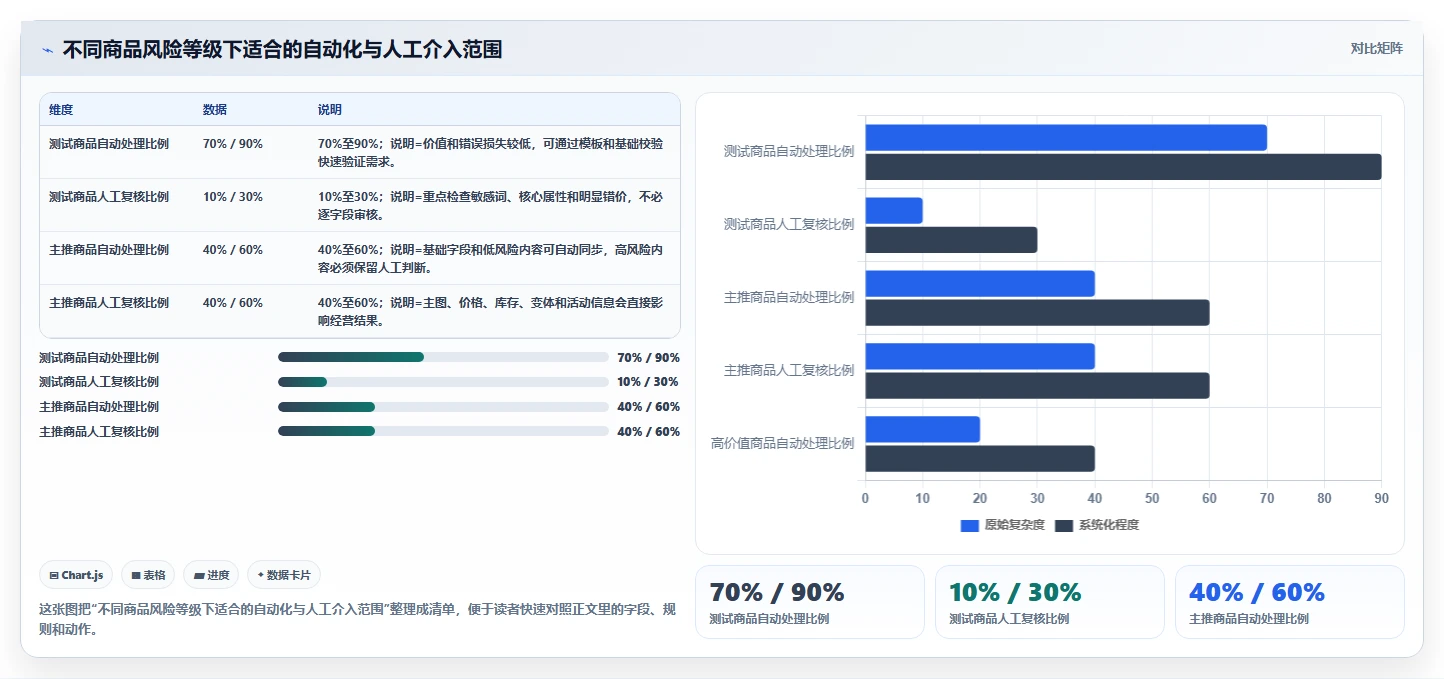This screenshot has width=1444, height=679.
Task: Click the chart axis label 高价值商品自动处理比例
Action: pos(782,443)
